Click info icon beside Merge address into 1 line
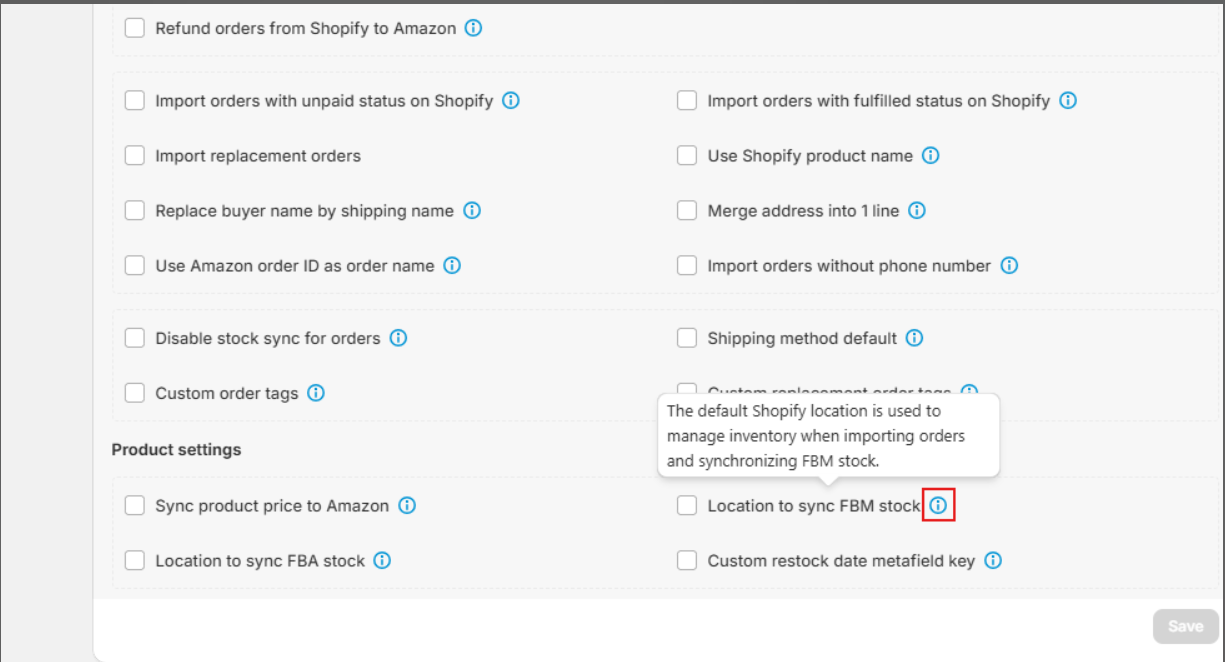This screenshot has height=662, width=1225. click(x=917, y=211)
